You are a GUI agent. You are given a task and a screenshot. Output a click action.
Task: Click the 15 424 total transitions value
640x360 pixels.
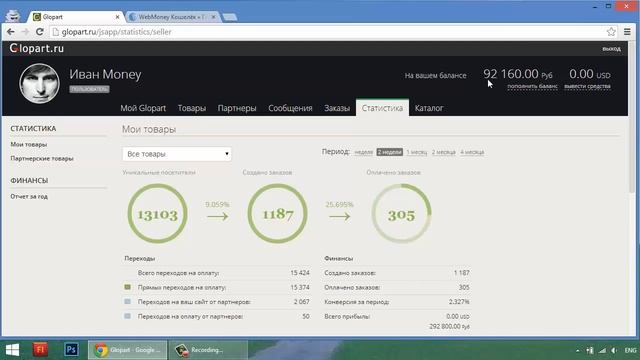tap(300, 273)
